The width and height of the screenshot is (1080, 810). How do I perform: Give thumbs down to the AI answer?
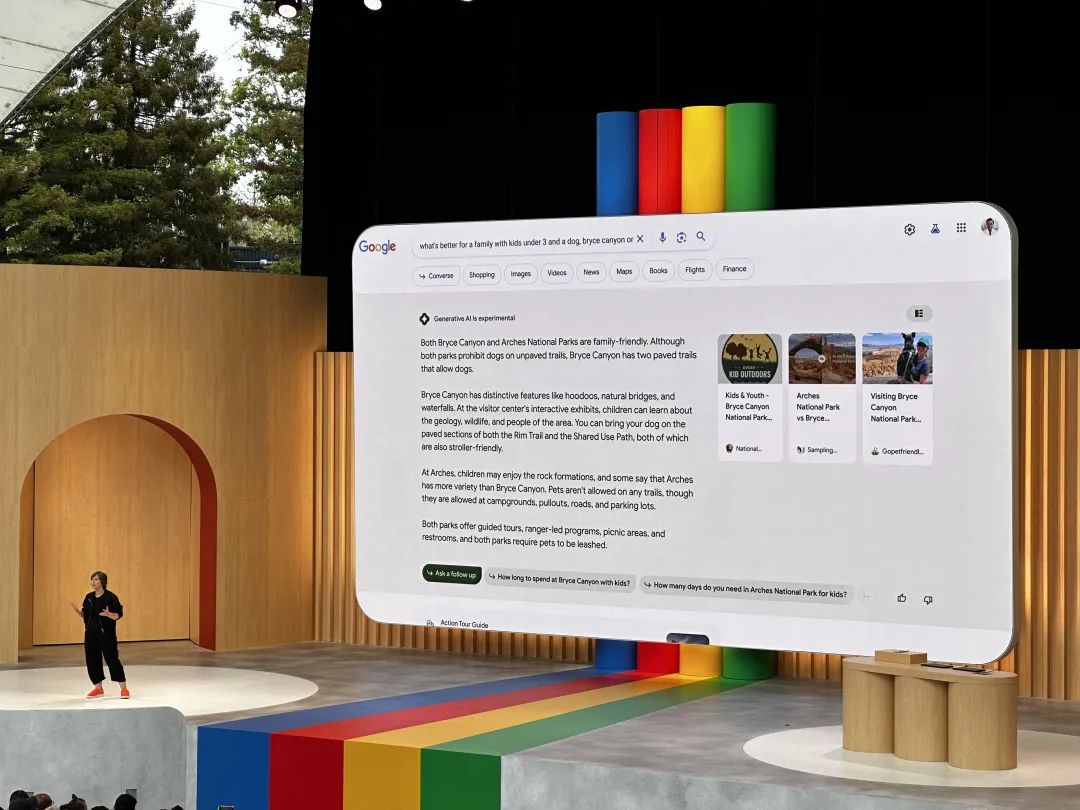(x=928, y=599)
